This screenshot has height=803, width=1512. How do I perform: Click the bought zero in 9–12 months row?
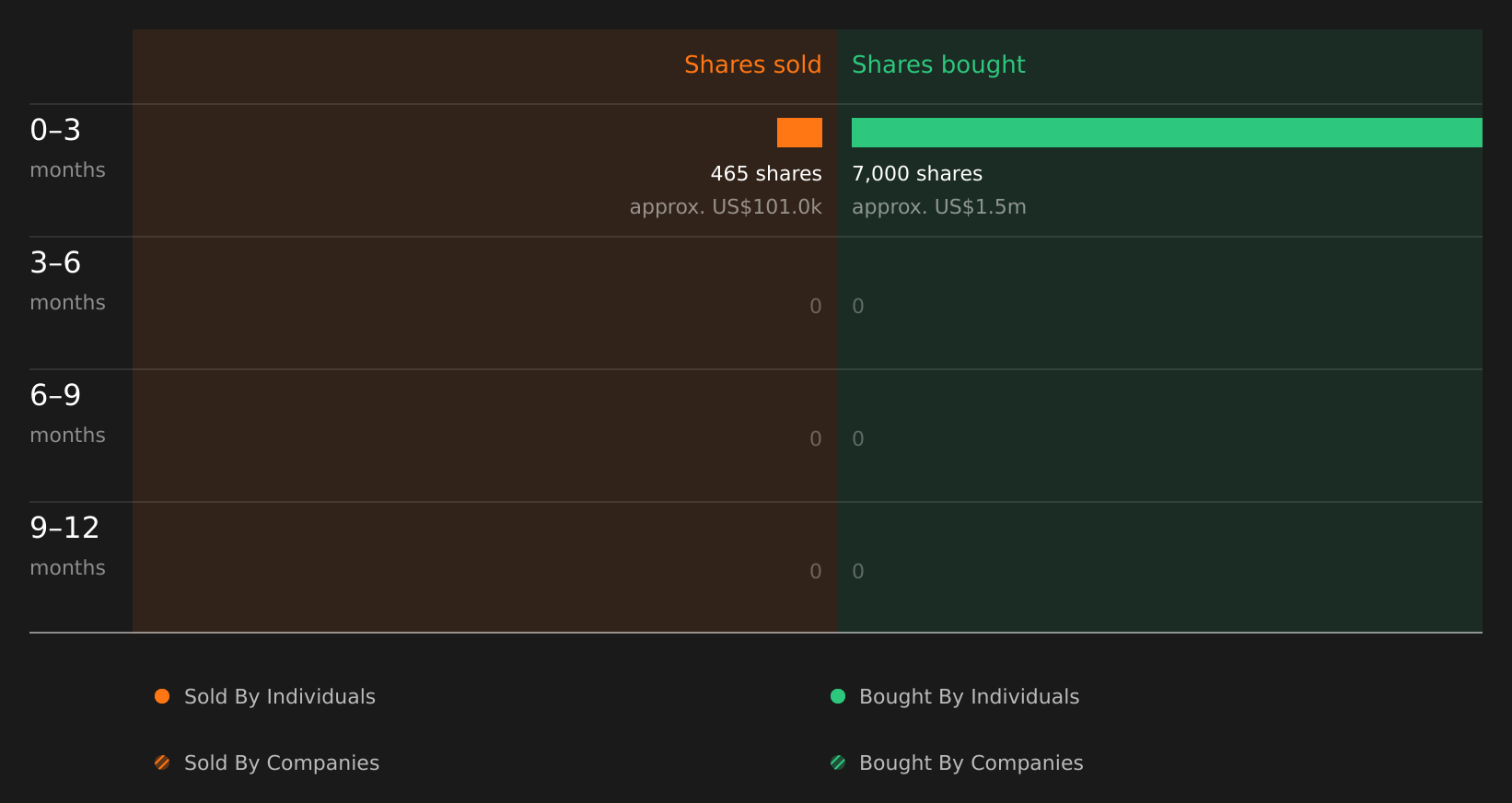[858, 572]
